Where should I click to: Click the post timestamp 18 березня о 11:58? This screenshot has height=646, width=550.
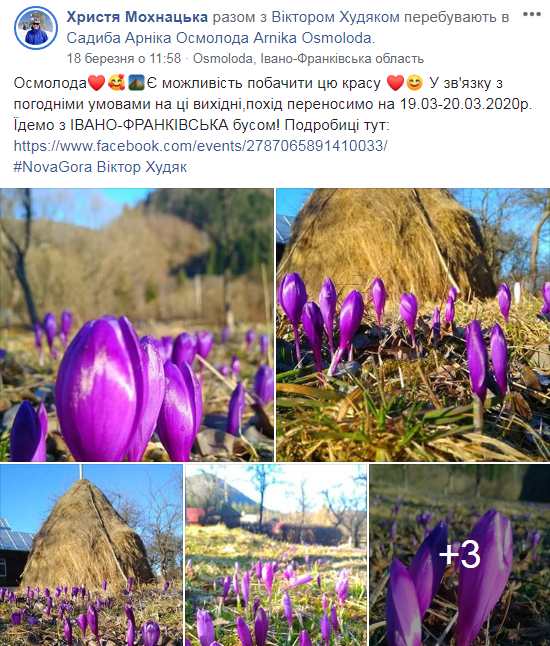coord(124,58)
